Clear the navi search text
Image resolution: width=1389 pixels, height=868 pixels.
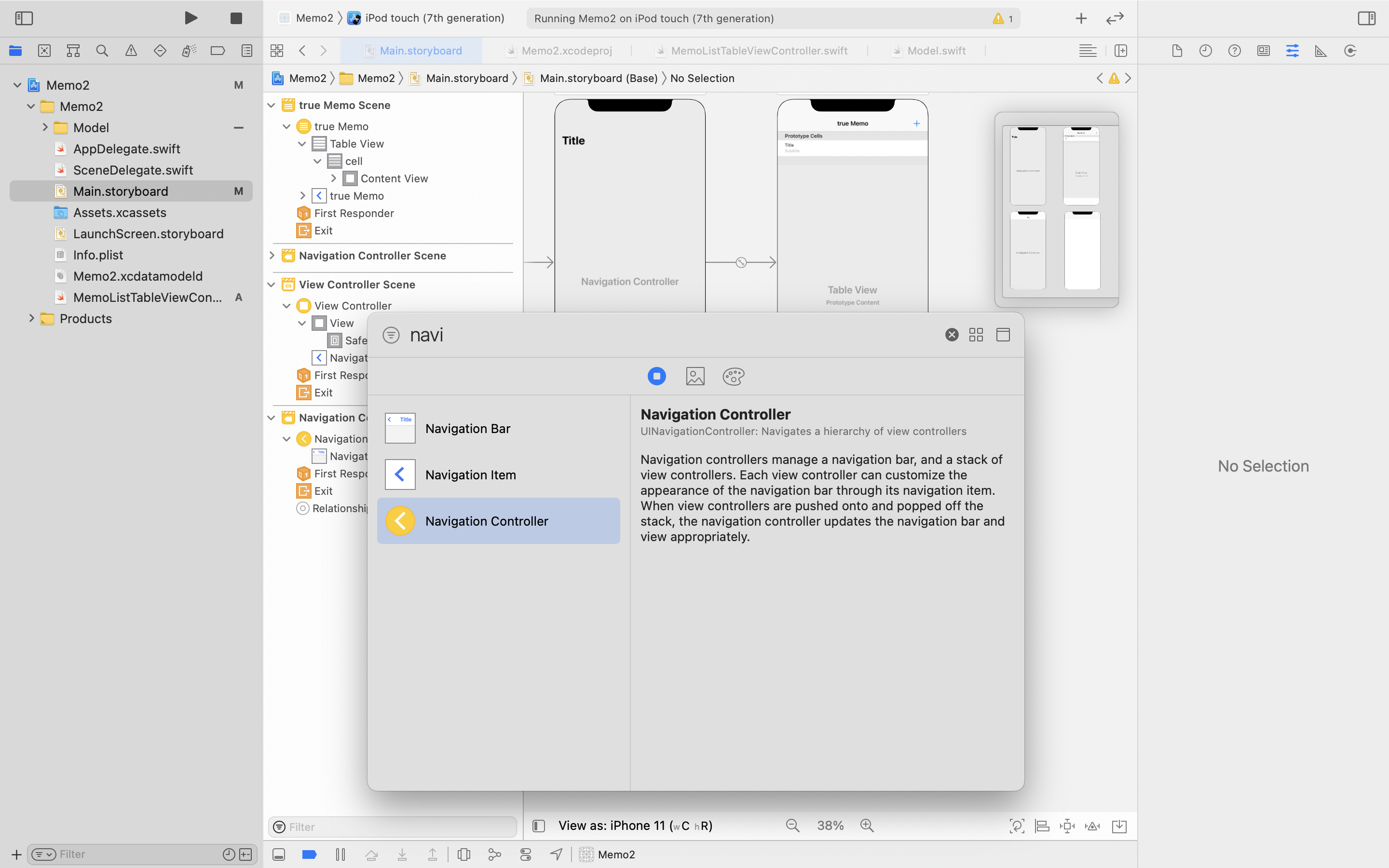pyautogui.click(x=952, y=335)
